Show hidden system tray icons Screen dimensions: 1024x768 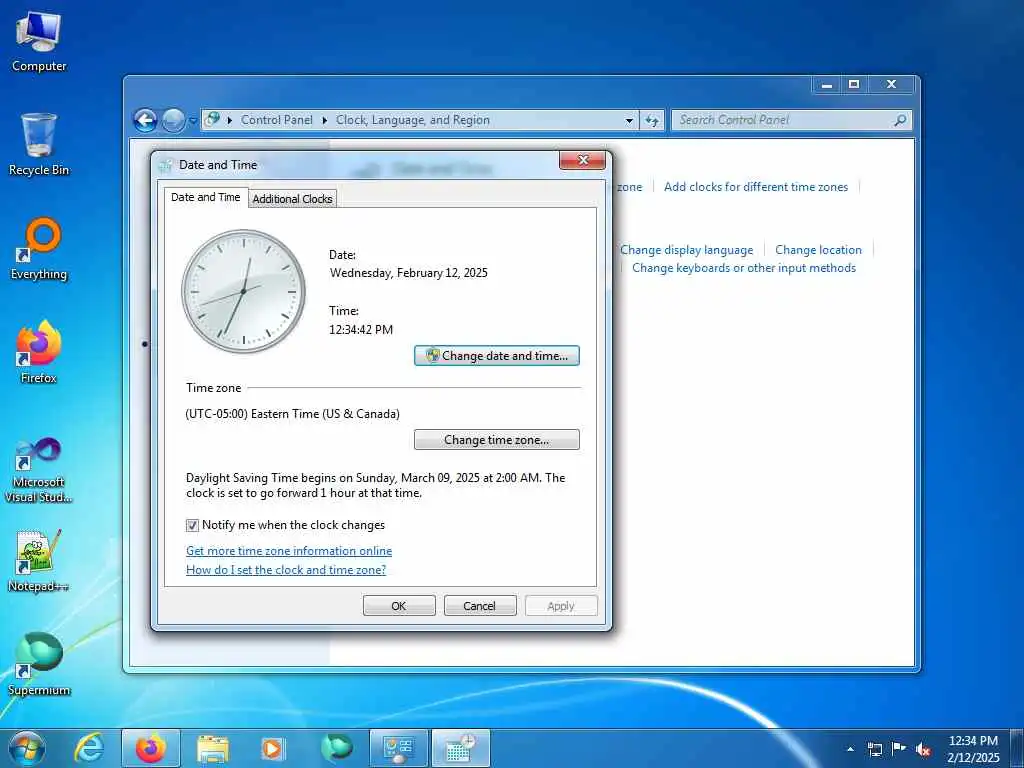pos(850,749)
